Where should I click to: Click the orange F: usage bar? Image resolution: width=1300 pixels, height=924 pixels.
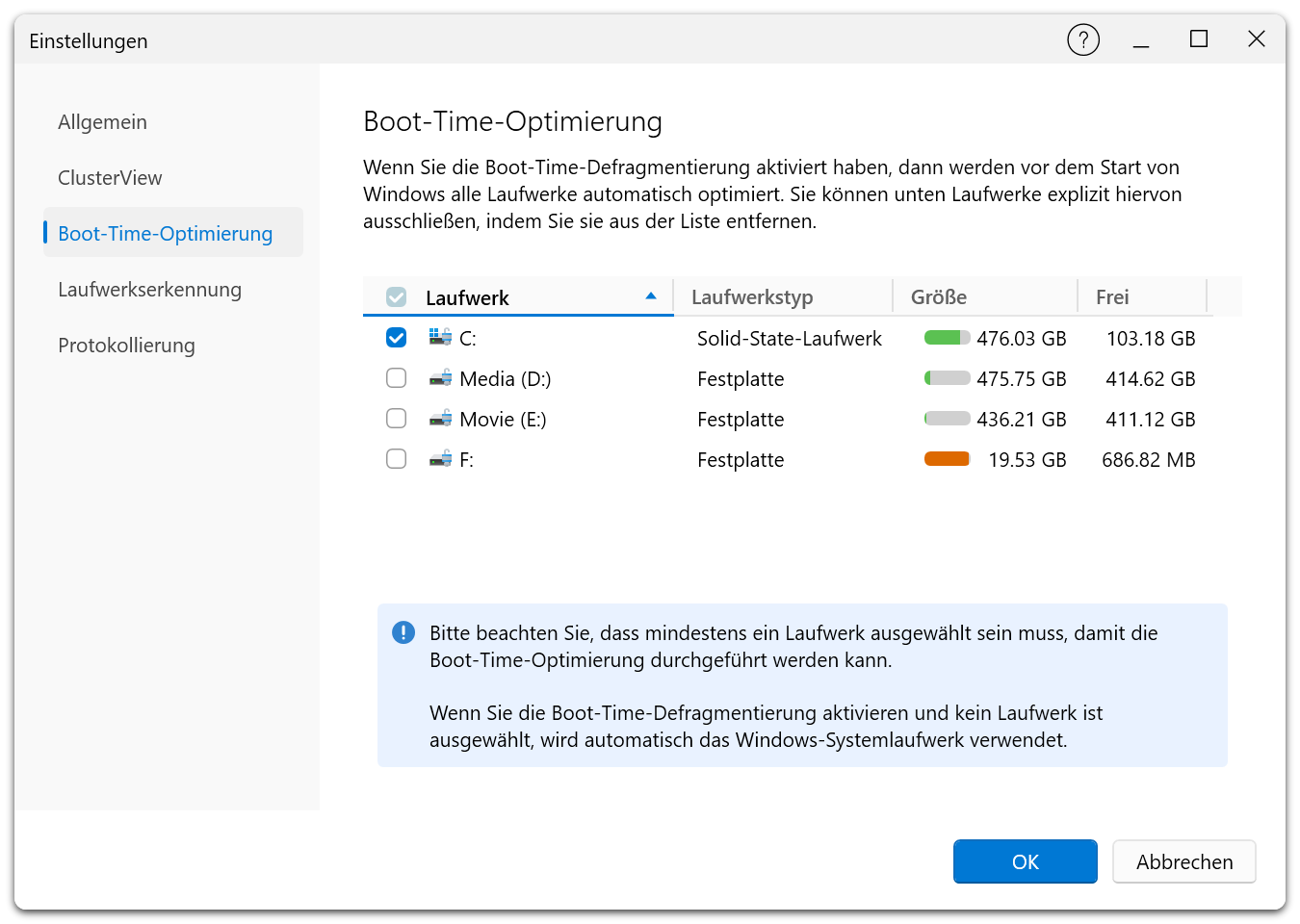(x=948, y=459)
